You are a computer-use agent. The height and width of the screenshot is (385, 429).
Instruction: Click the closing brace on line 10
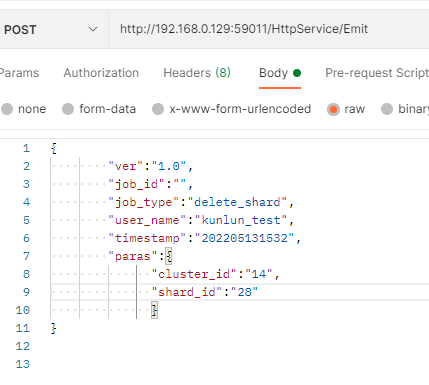point(154,310)
